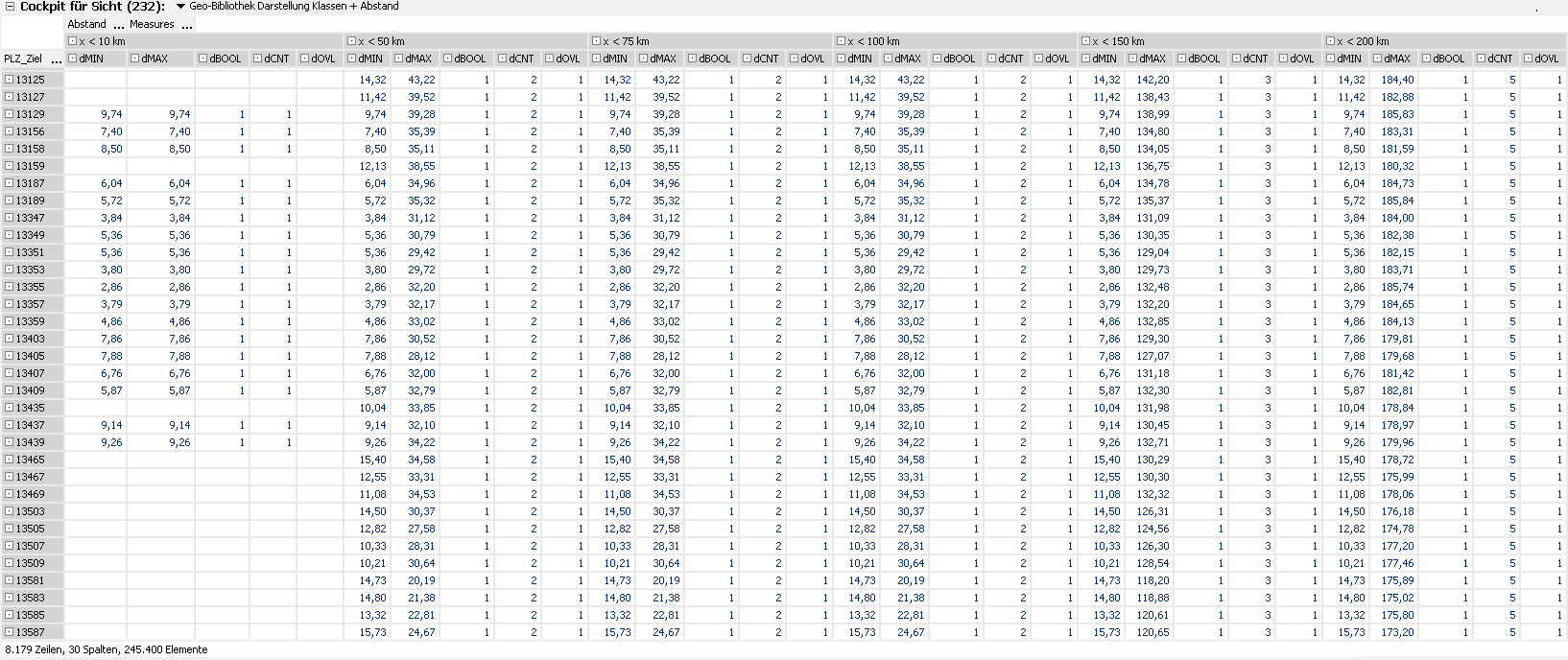
Task: Toggle the selection box of row 13403
Action: coord(9,339)
